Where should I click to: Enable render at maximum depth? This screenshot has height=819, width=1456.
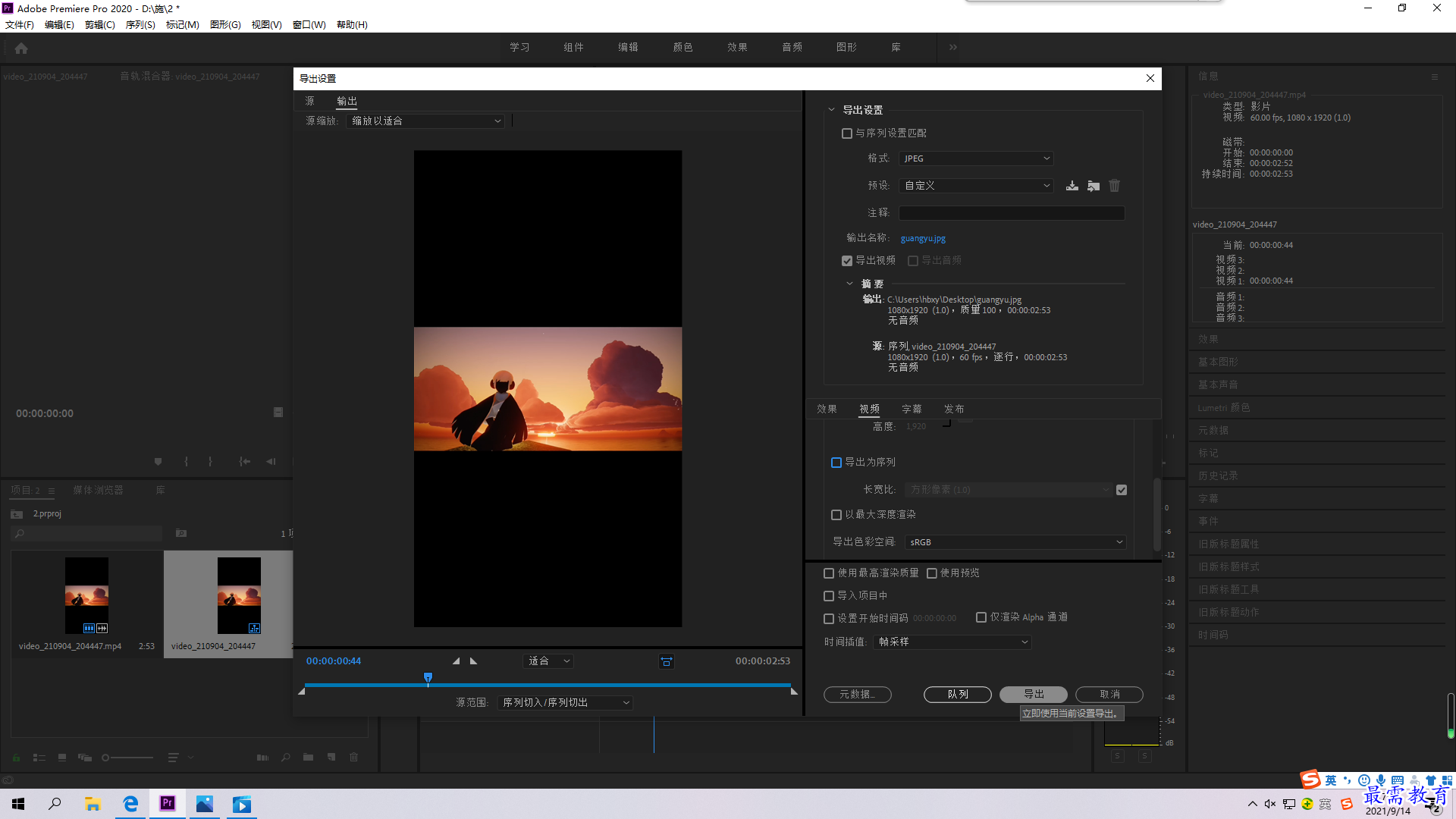(836, 515)
